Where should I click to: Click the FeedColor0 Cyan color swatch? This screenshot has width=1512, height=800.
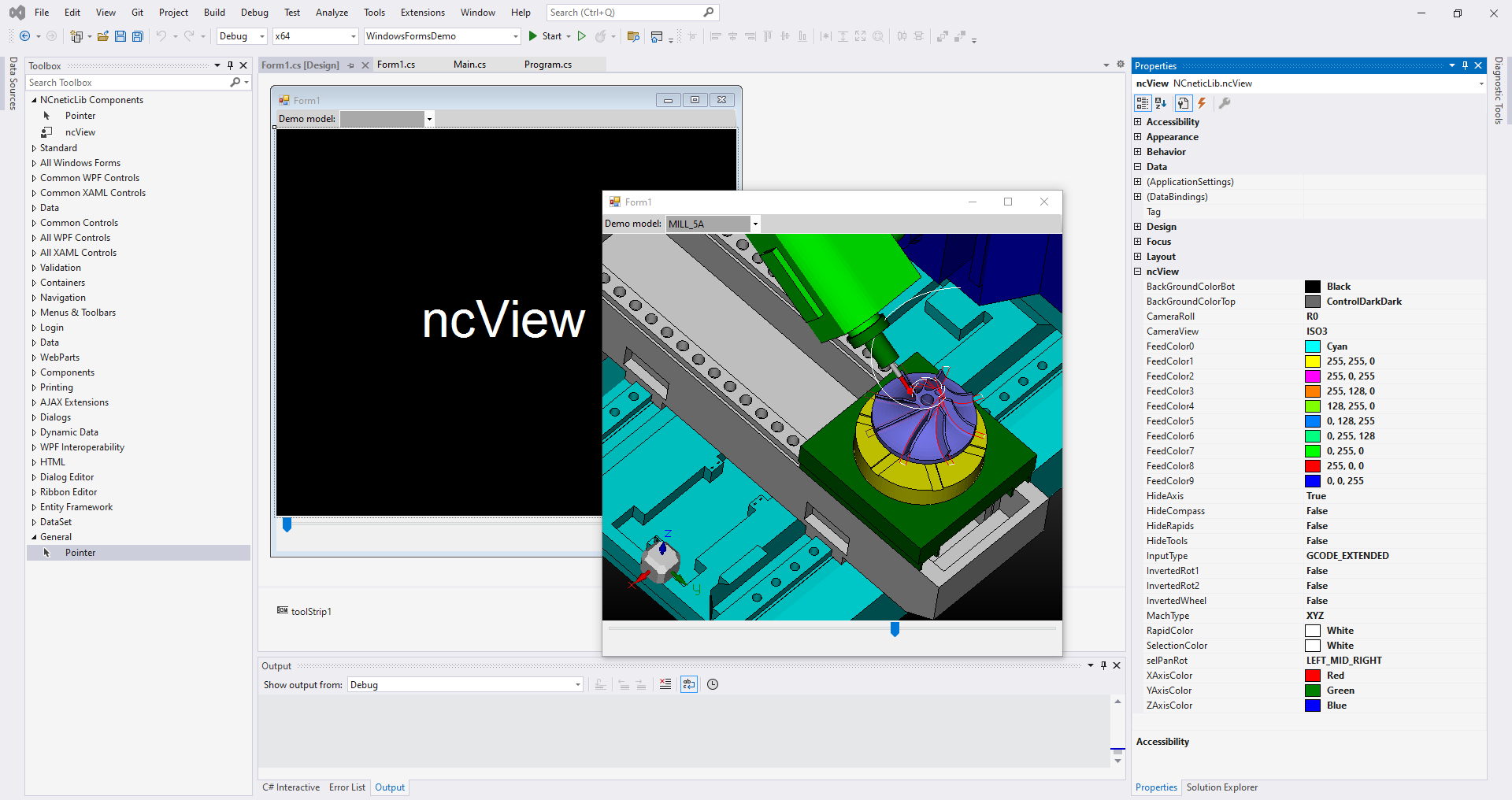click(x=1313, y=346)
